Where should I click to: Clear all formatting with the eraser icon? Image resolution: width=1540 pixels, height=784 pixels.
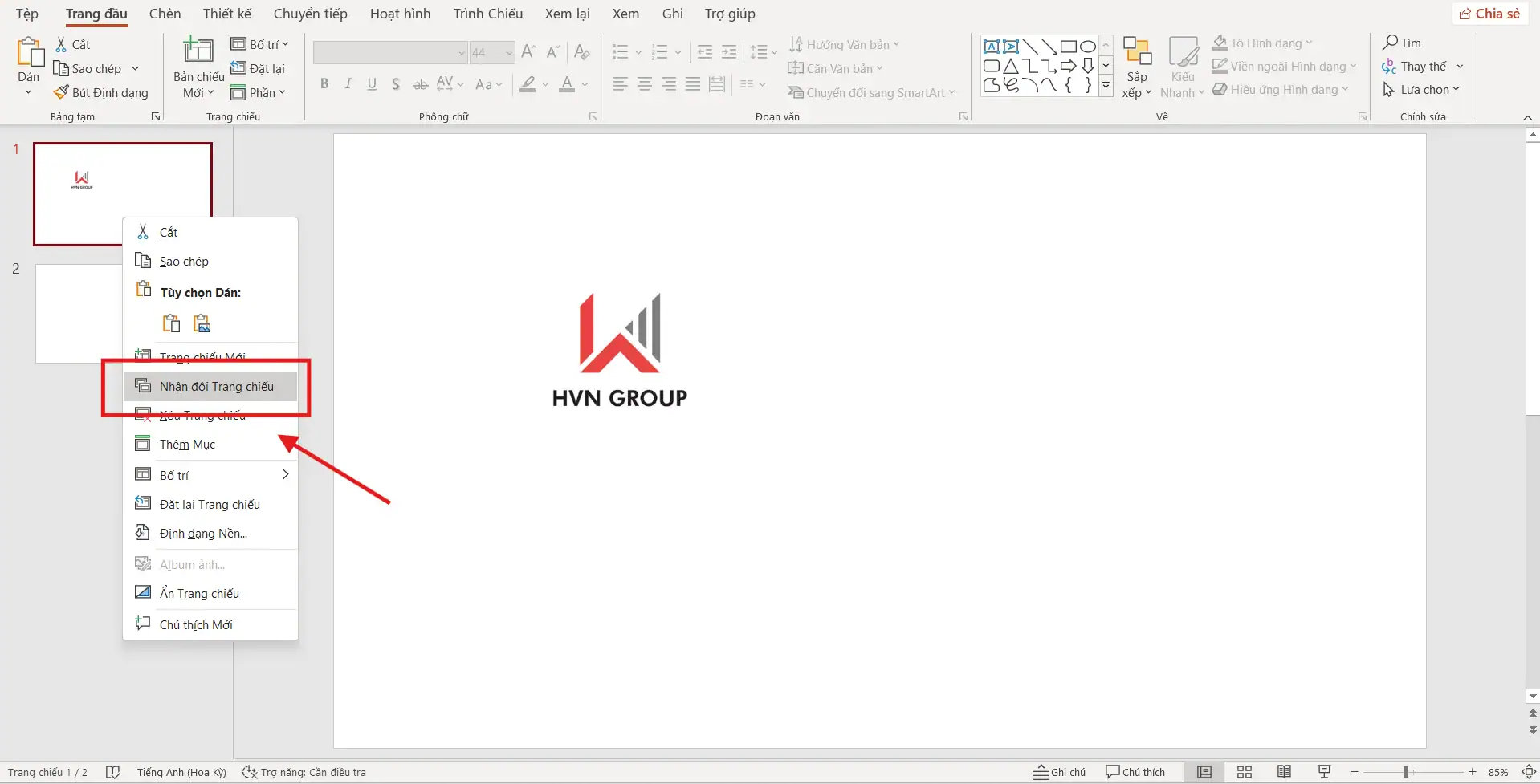click(x=581, y=51)
